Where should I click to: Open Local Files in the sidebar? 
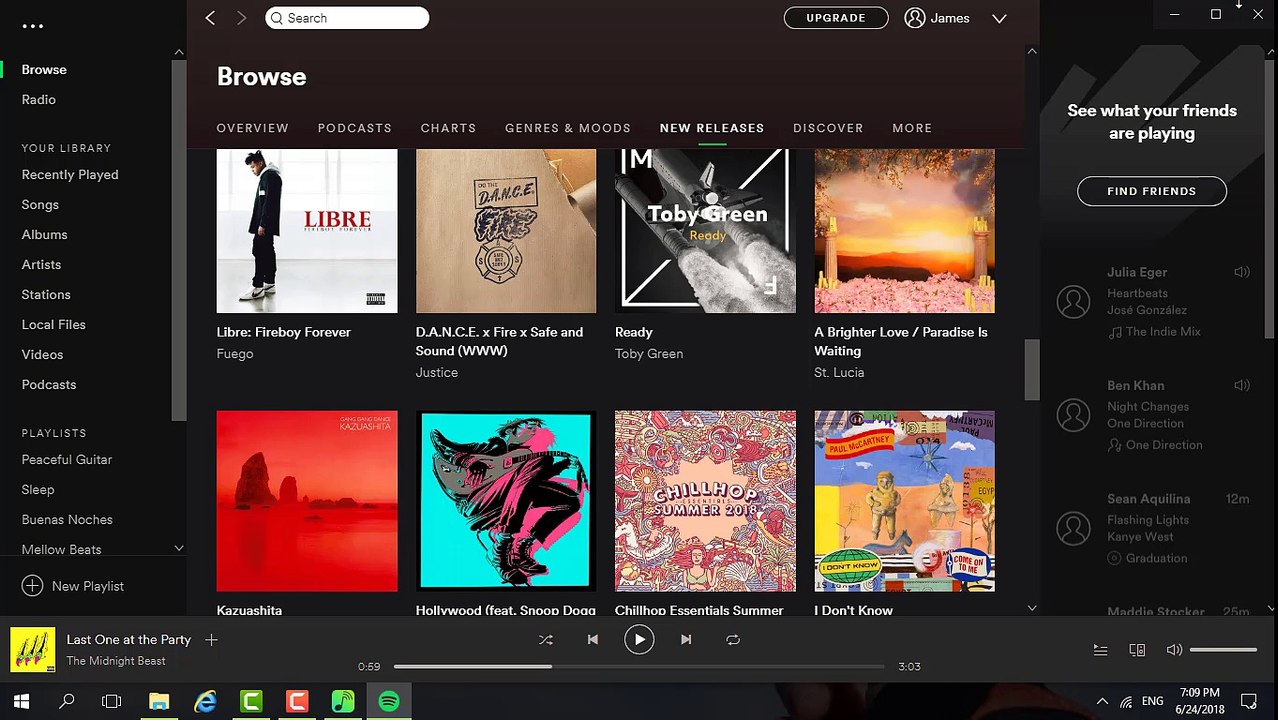54,325
